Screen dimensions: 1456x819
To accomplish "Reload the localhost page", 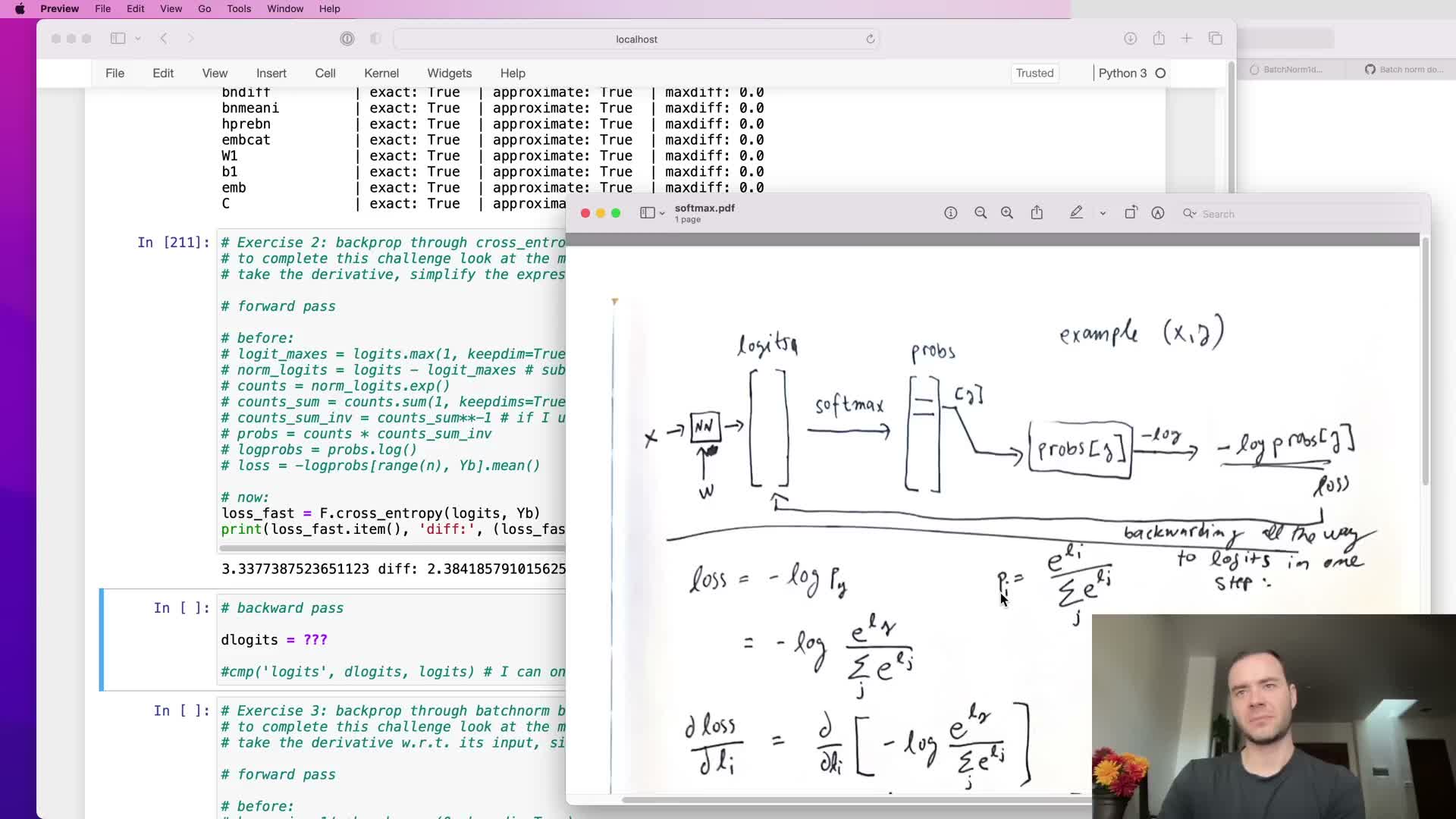I will 871,39.
